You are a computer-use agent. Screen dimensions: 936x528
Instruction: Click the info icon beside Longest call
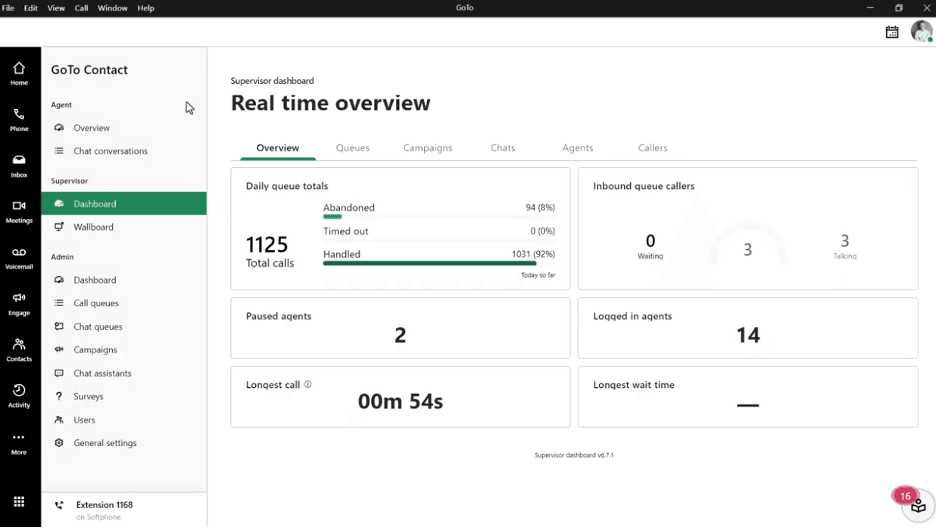pyautogui.click(x=307, y=385)
